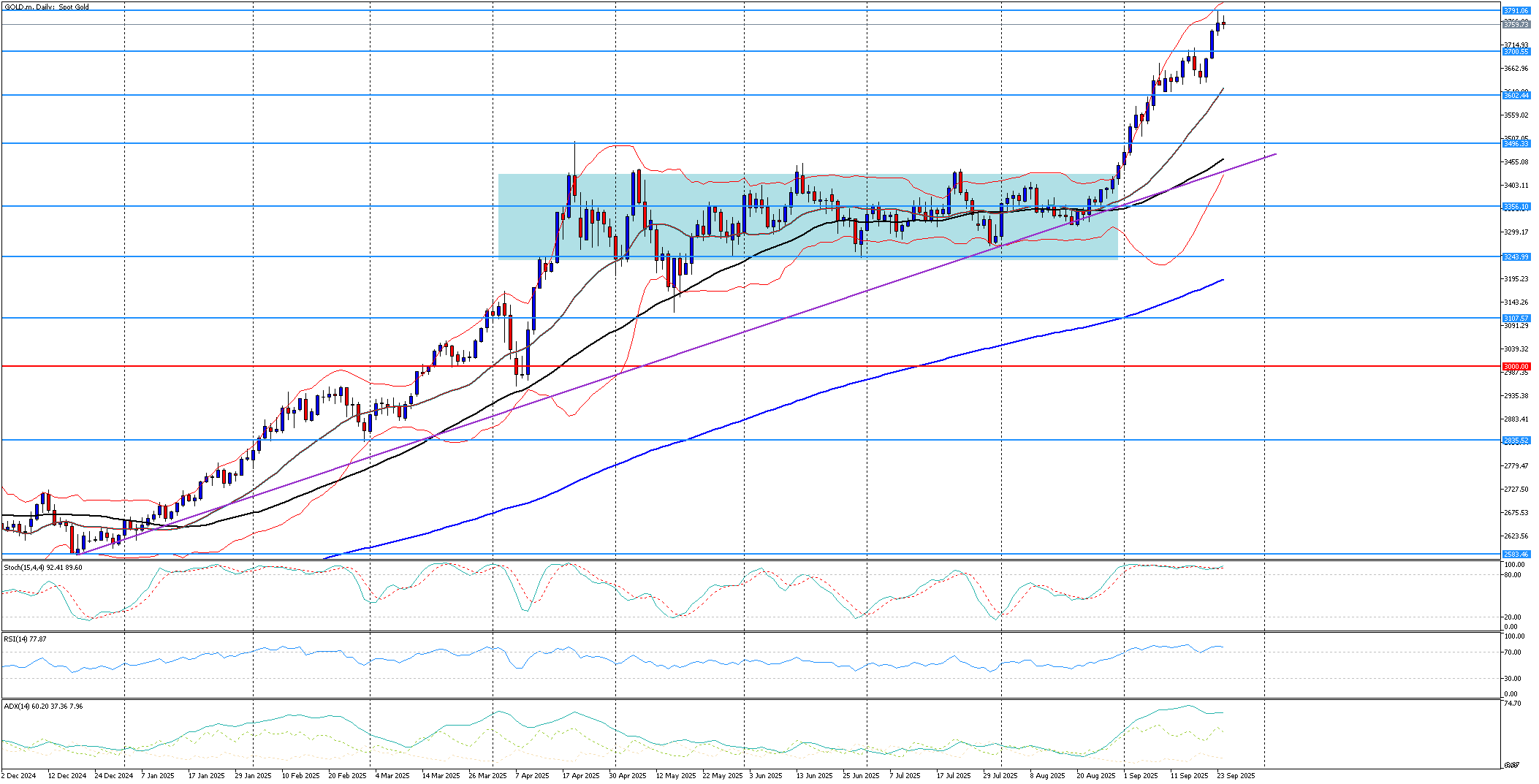Click the 17 Jan 2025 date label
1539x784 pixels.
click(207, 775)
